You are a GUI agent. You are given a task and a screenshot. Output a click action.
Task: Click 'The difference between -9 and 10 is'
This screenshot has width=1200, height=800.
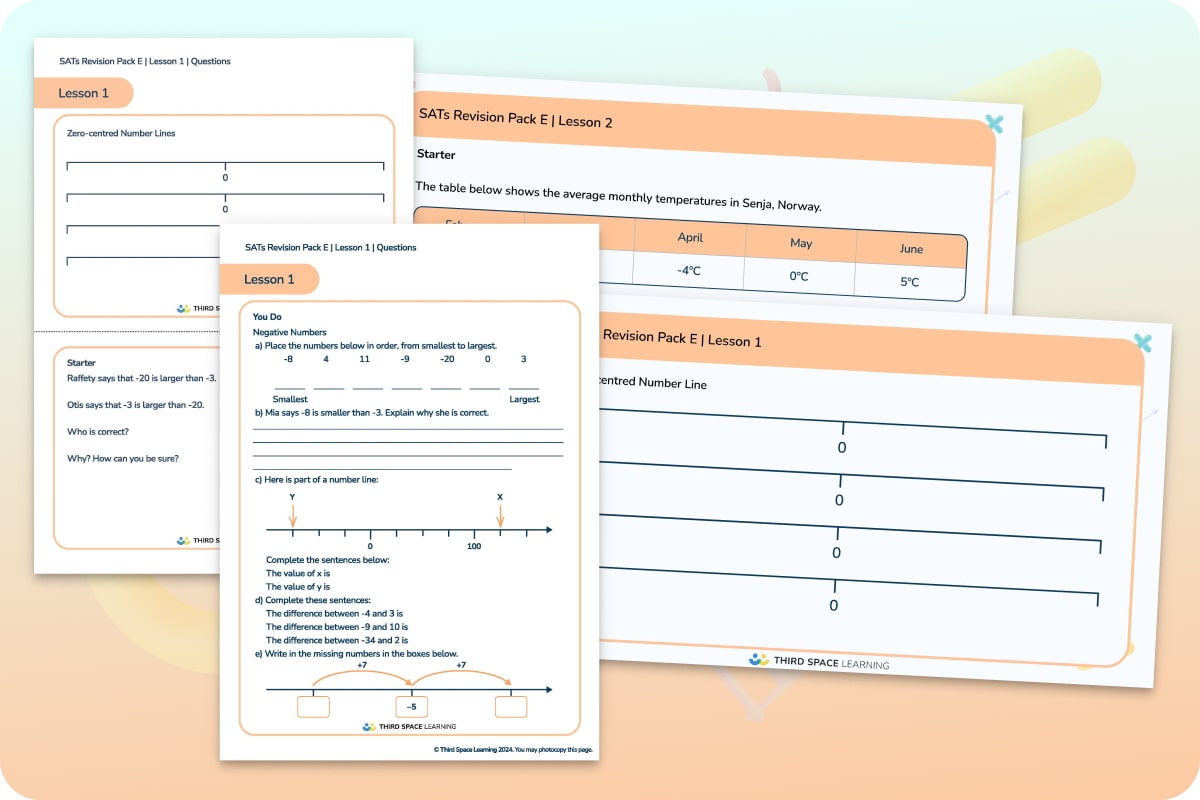pos(335,626)
